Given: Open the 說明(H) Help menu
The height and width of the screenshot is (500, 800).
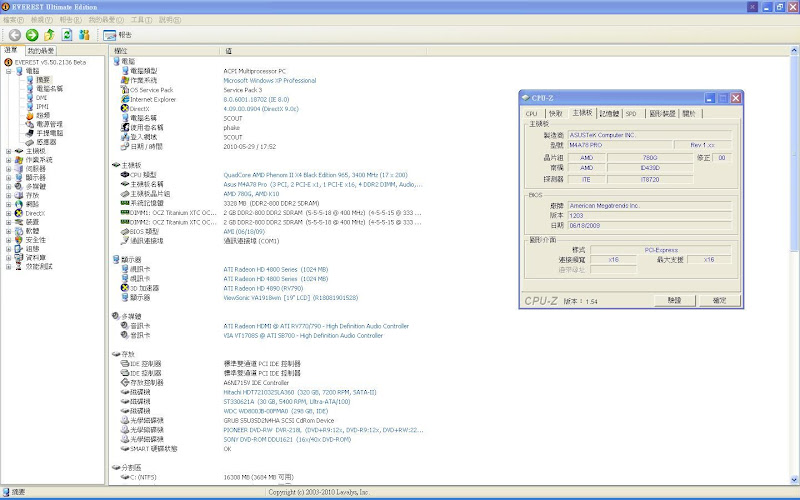Looking at the screenshot, I should coord(170,19).
